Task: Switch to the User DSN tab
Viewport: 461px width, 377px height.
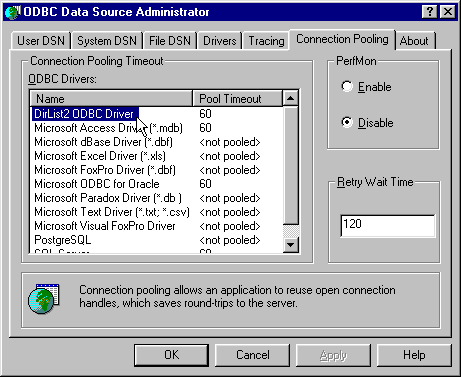Action: pos(41,41)
